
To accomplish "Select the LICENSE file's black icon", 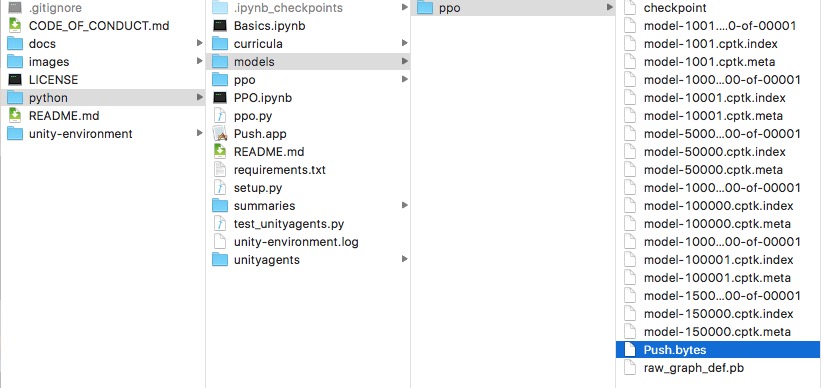I will (15, 80).
